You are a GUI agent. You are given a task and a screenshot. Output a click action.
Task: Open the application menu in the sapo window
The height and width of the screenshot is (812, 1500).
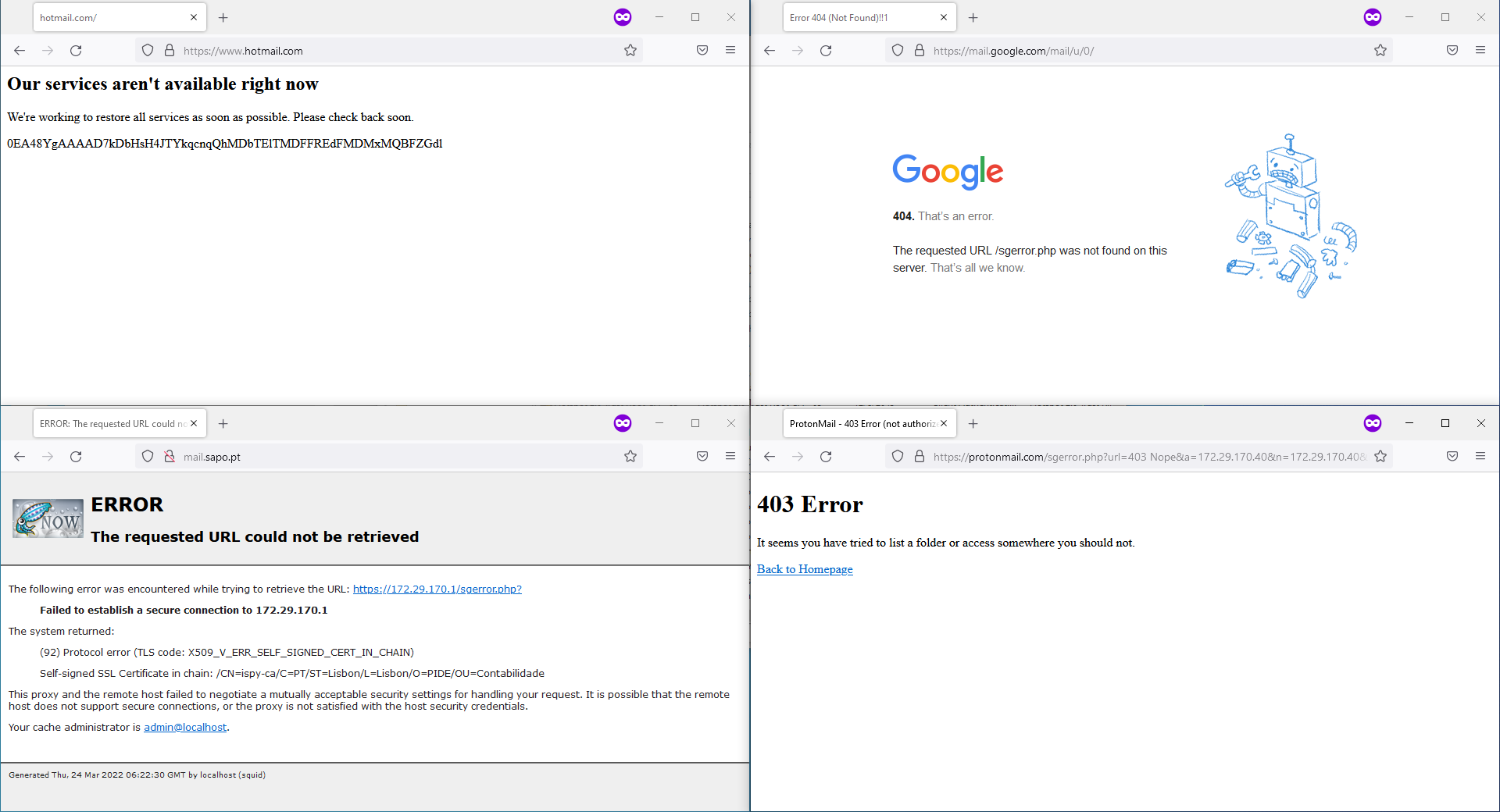click(730, 456)
